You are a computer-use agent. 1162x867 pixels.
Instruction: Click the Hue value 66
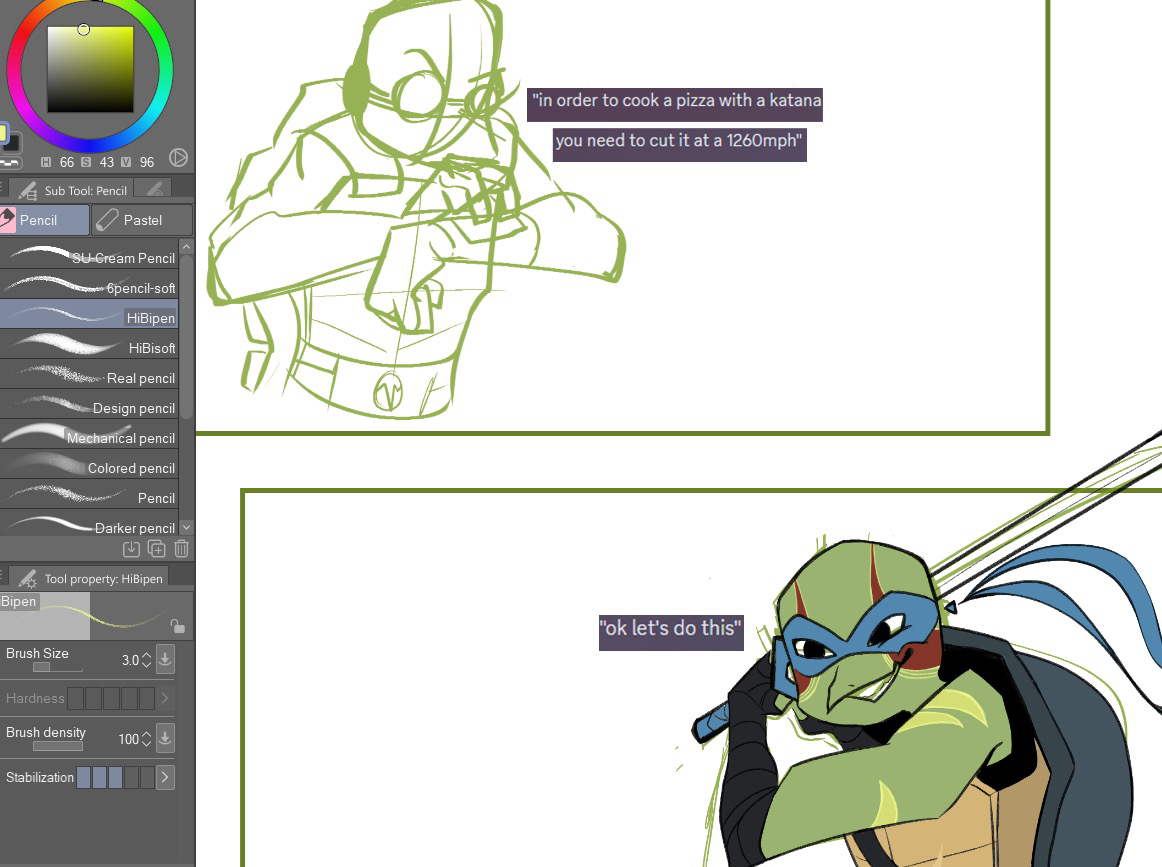tap(67, 162)
